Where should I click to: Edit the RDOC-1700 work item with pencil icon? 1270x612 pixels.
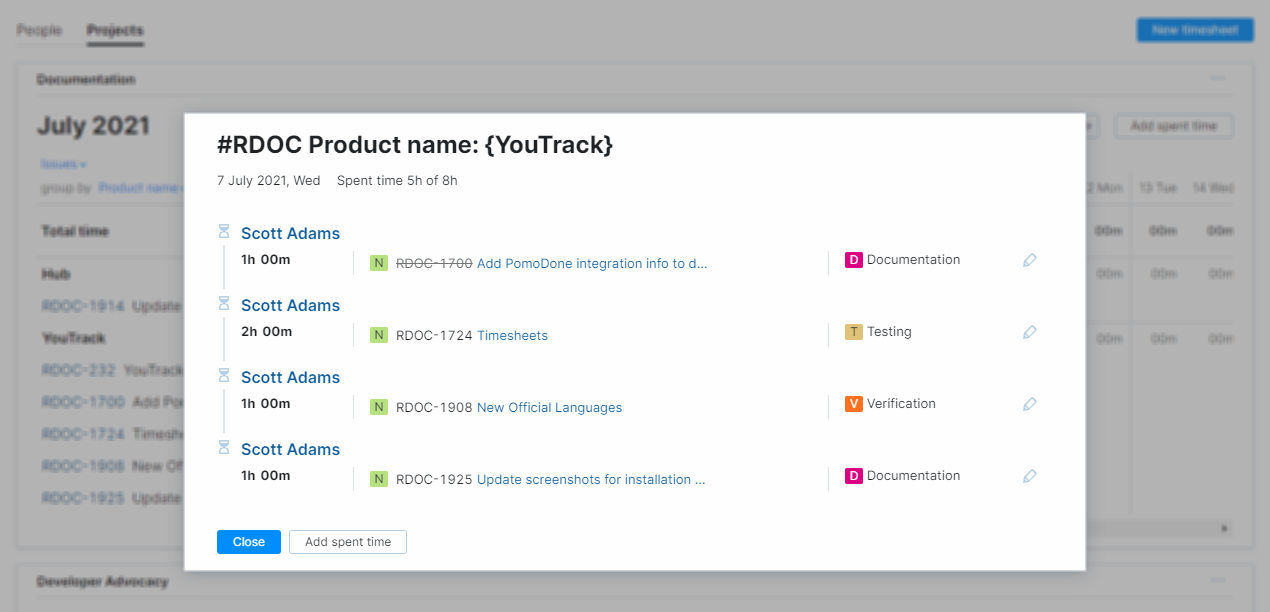click(1030, 260)
